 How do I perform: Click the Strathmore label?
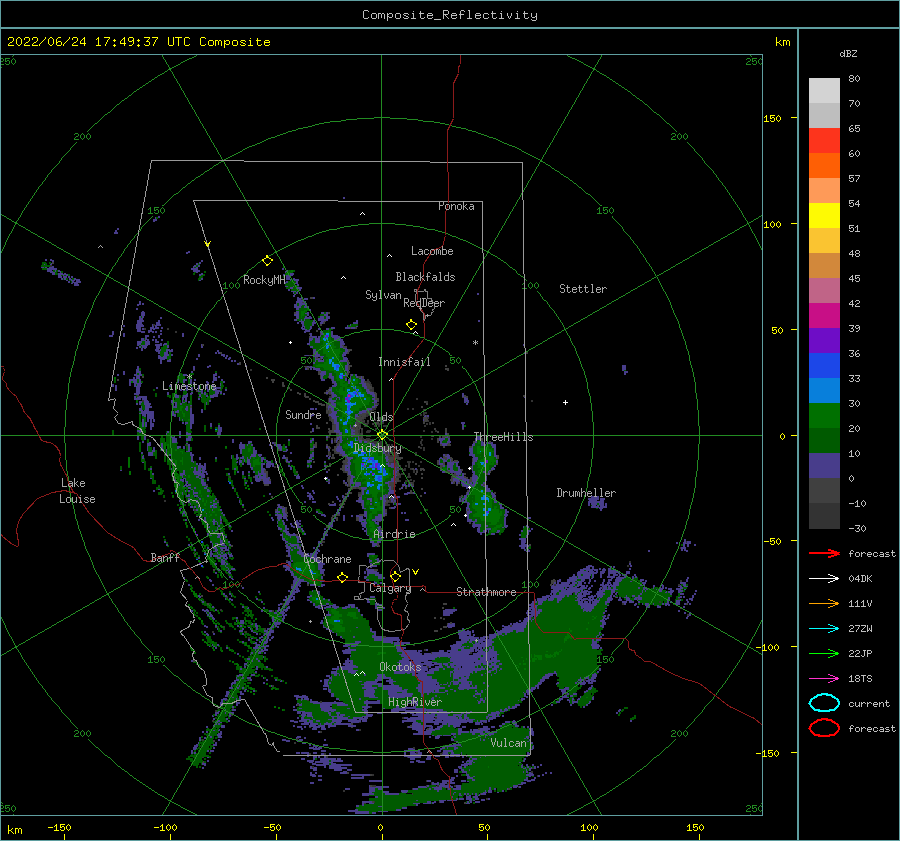click(486, 592)
